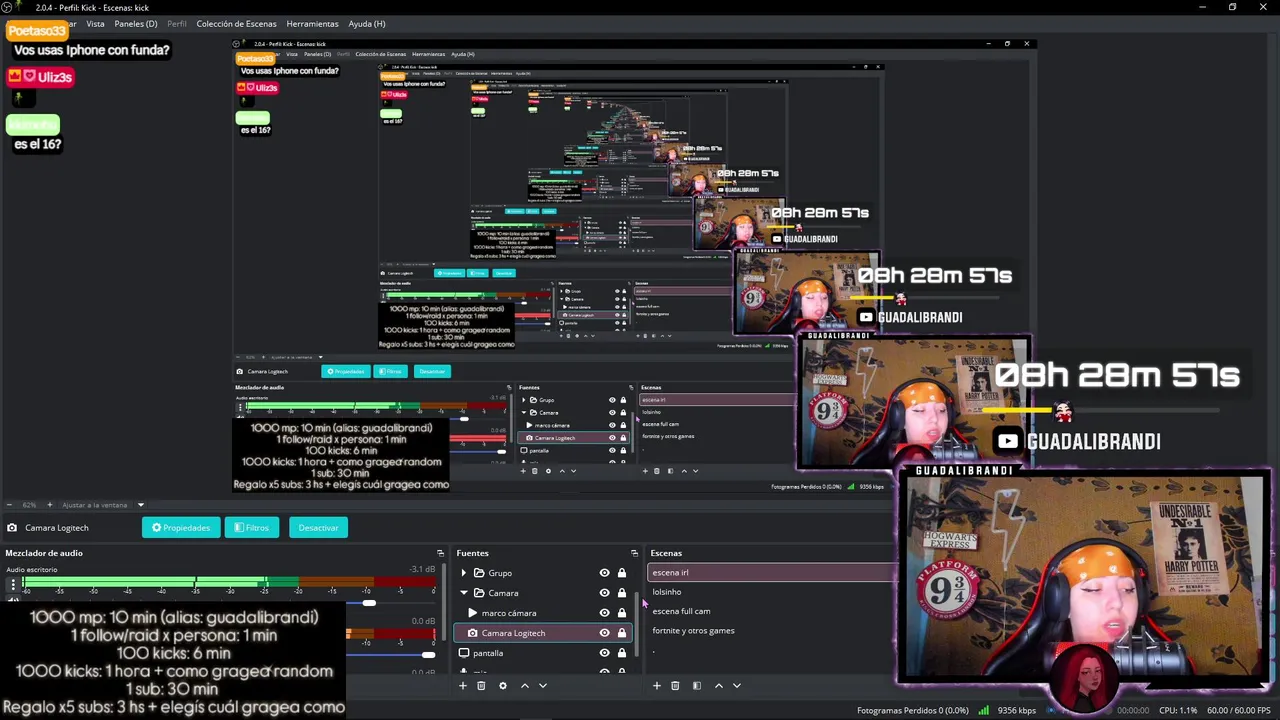The height and width of the screenshot is (720, 1280).
Task: Hide the Grupo source with eye icon
Action: tap(604, 573)
